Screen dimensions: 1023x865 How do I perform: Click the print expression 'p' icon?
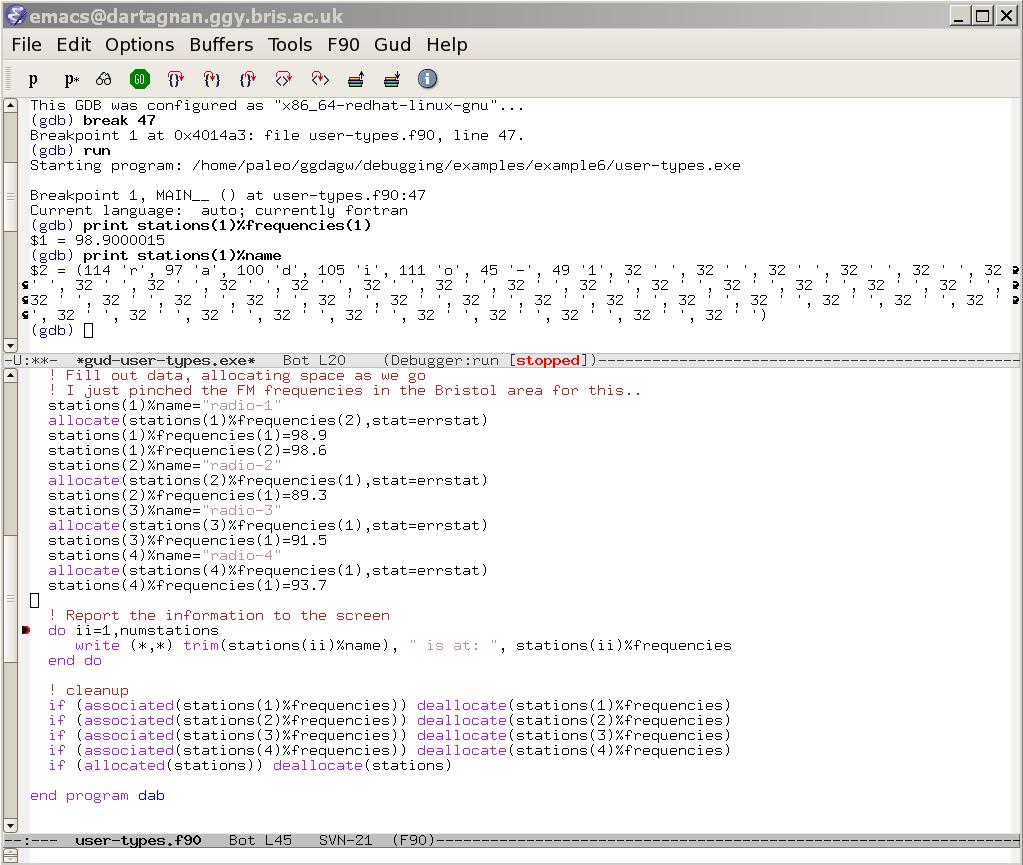(x=33, y=79)
